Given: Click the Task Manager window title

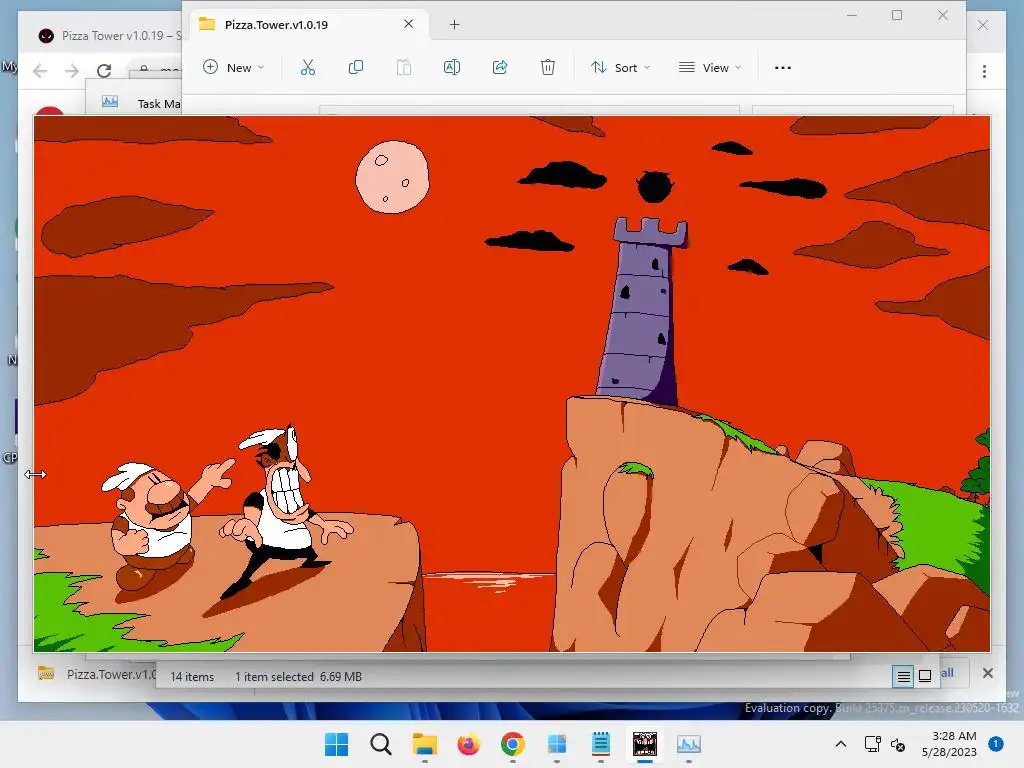Looking at the screenshot, I should [x=159, y=103].
